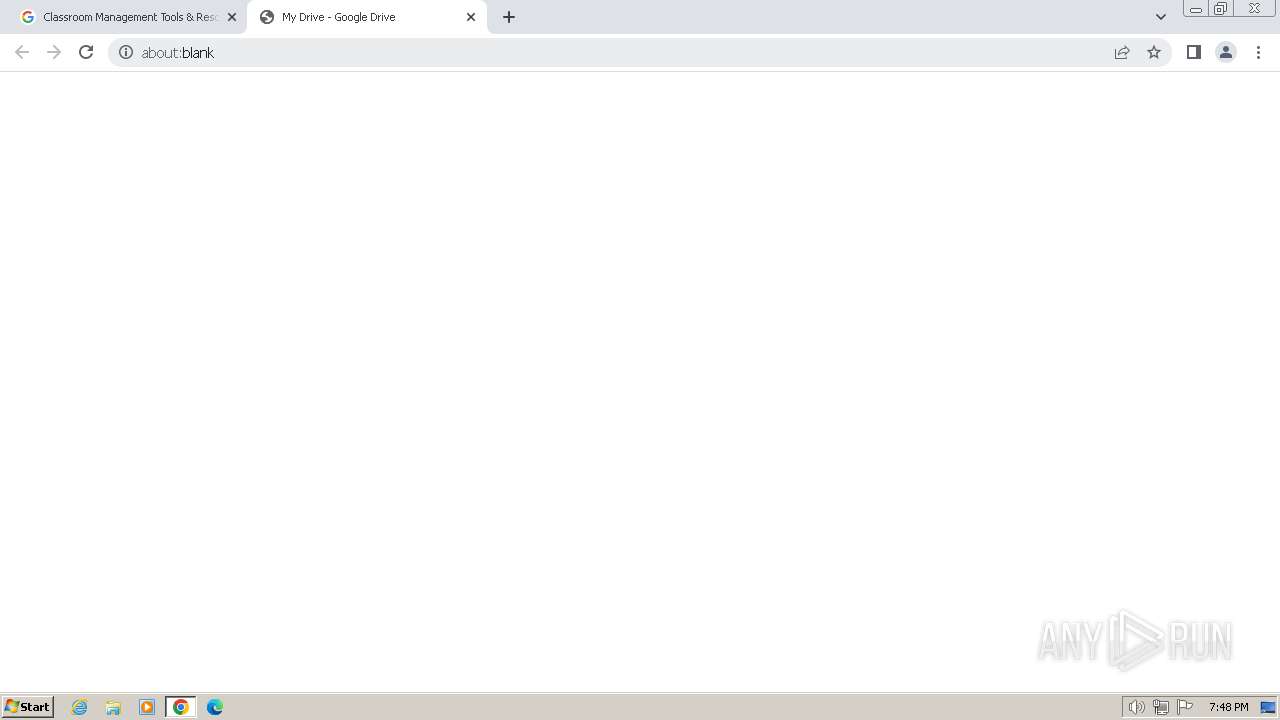Open volume control in system tray
1280x720 pixels.
(x=1137, y=707)
